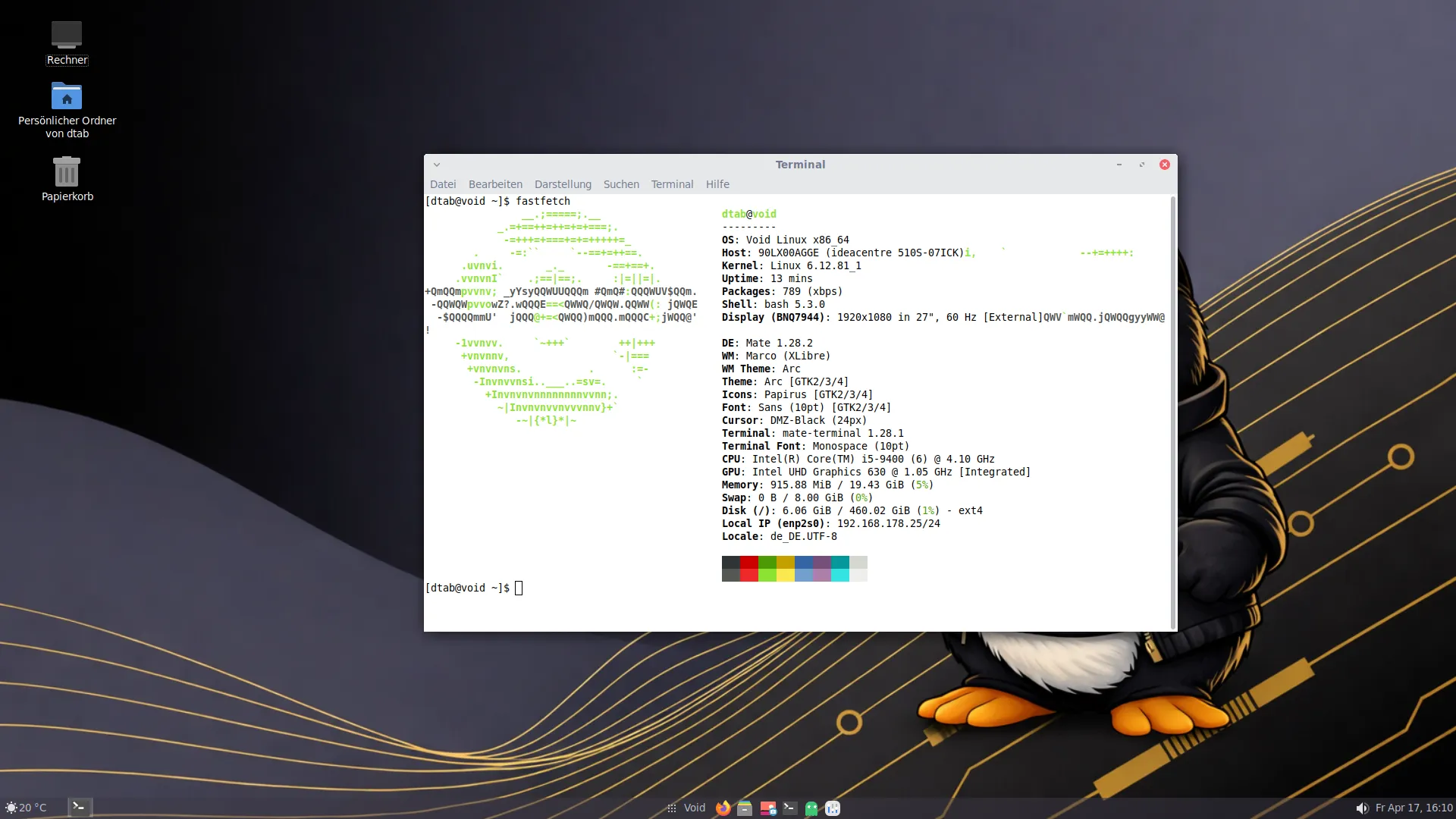Select the Terminal taskbar window button
Viewport: 1456px width, 819px height.
coord(80,807)
